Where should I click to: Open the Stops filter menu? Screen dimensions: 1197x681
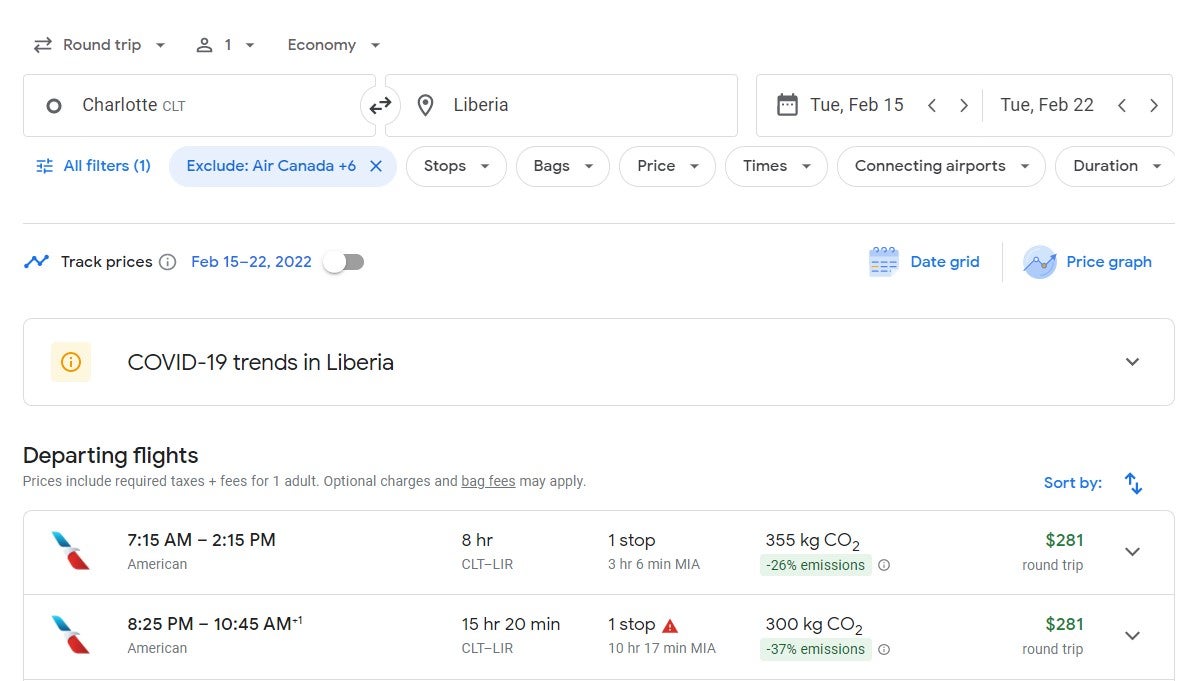click(x=456, y=166)
